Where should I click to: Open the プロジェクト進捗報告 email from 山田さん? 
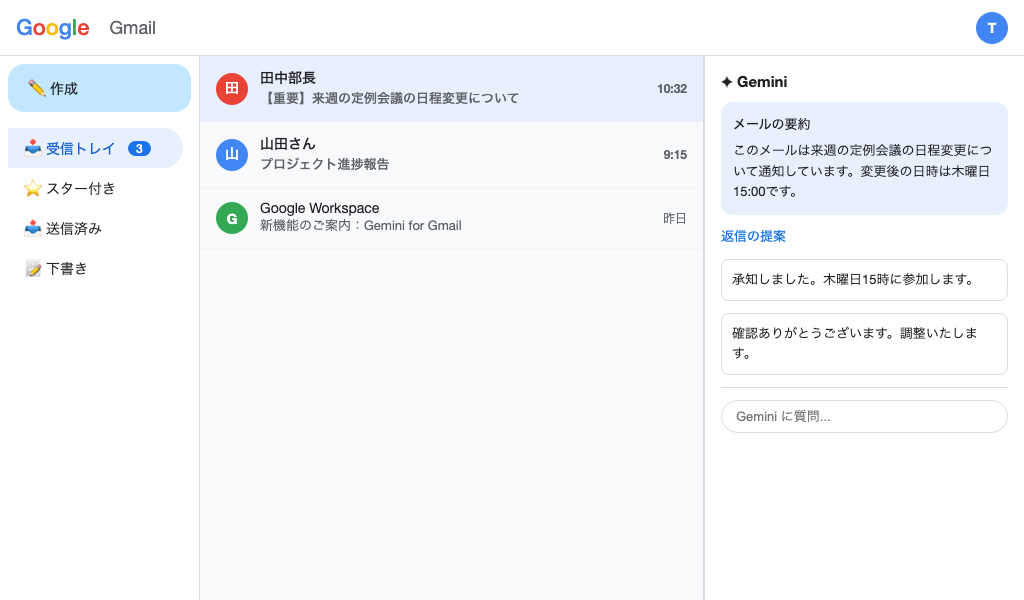pyautogui.click(x=450, y=153)
